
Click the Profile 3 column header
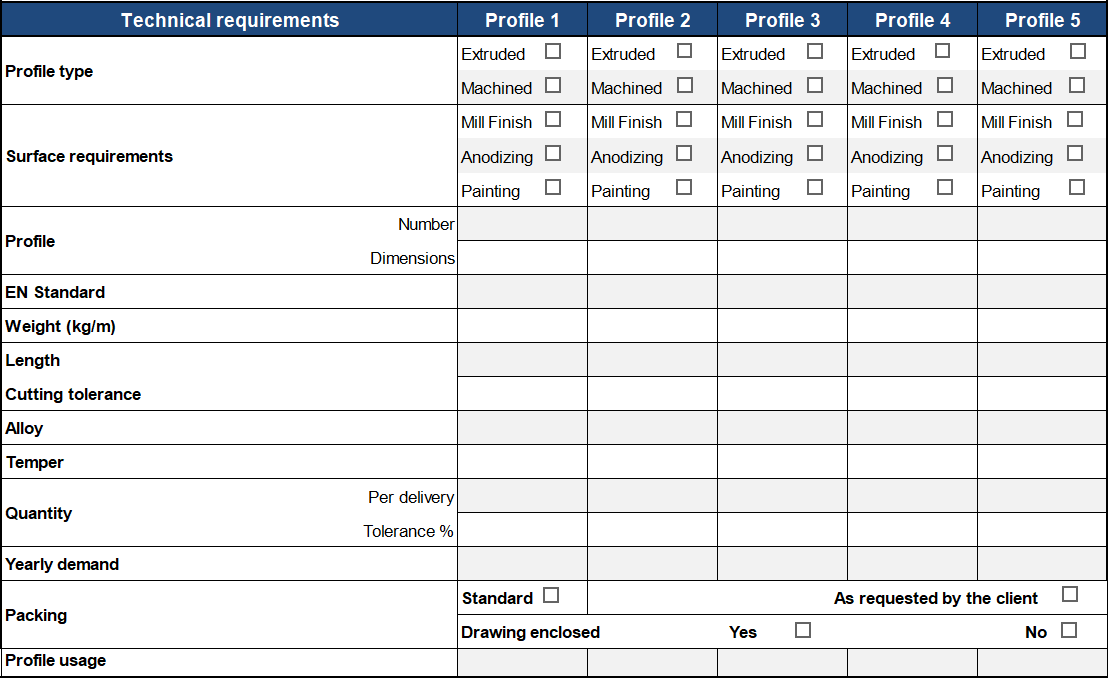[782, 20]
